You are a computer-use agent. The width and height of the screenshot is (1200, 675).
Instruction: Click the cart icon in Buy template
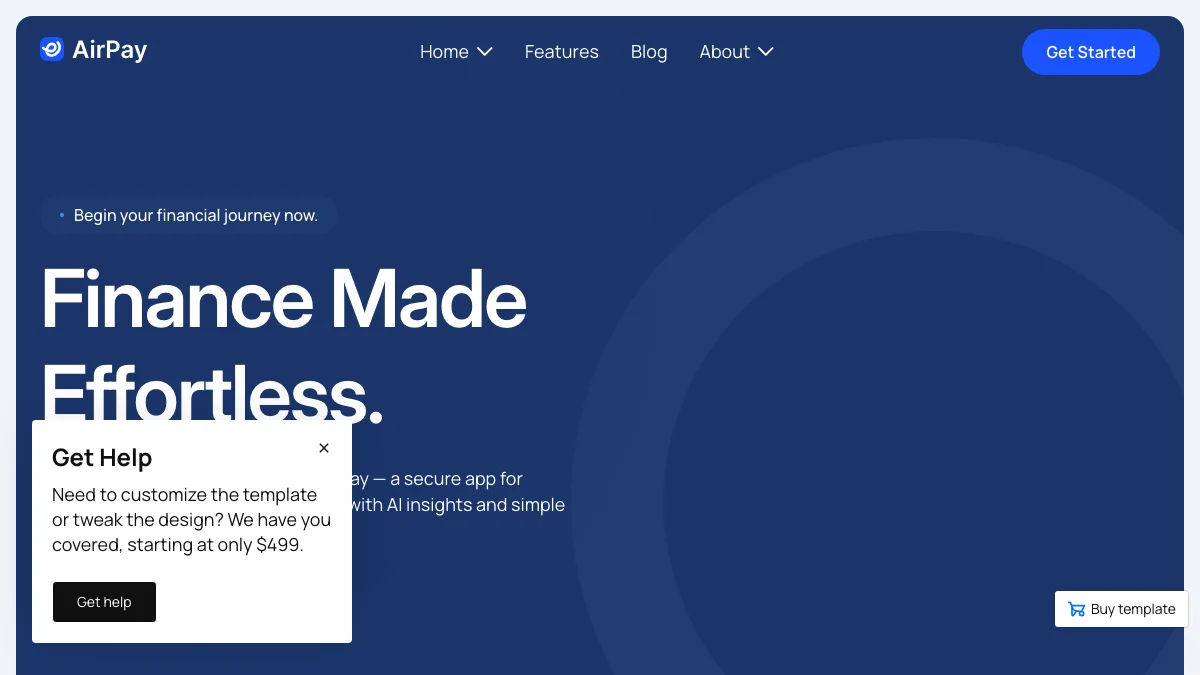pyautogui.click(x=1076, y=609)
